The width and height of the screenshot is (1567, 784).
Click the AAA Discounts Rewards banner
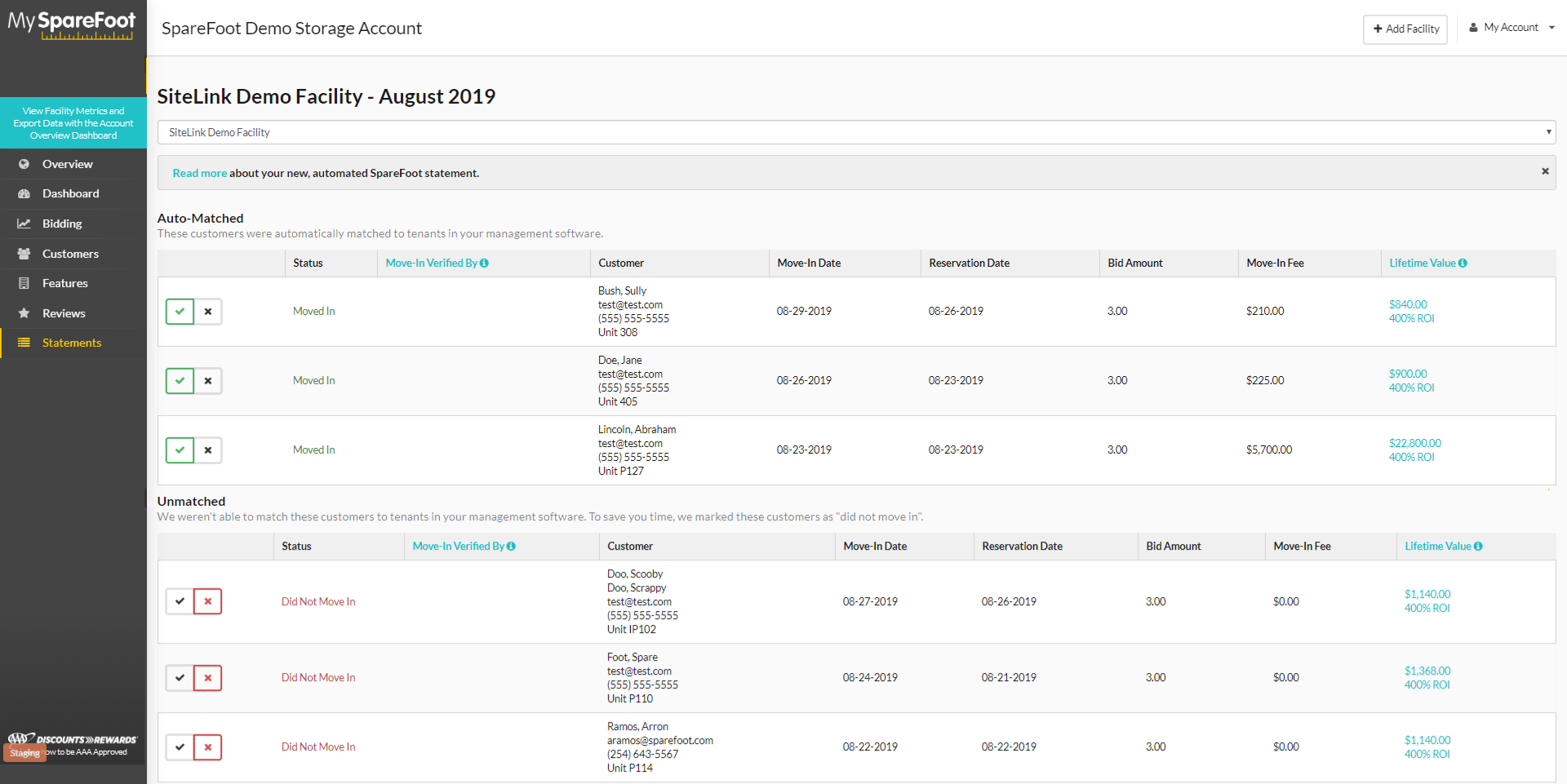pos(73,745)
